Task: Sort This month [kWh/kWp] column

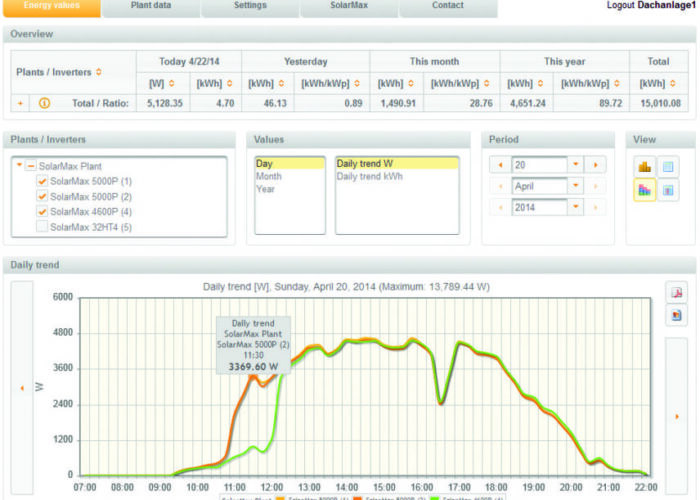Action: 487,83
